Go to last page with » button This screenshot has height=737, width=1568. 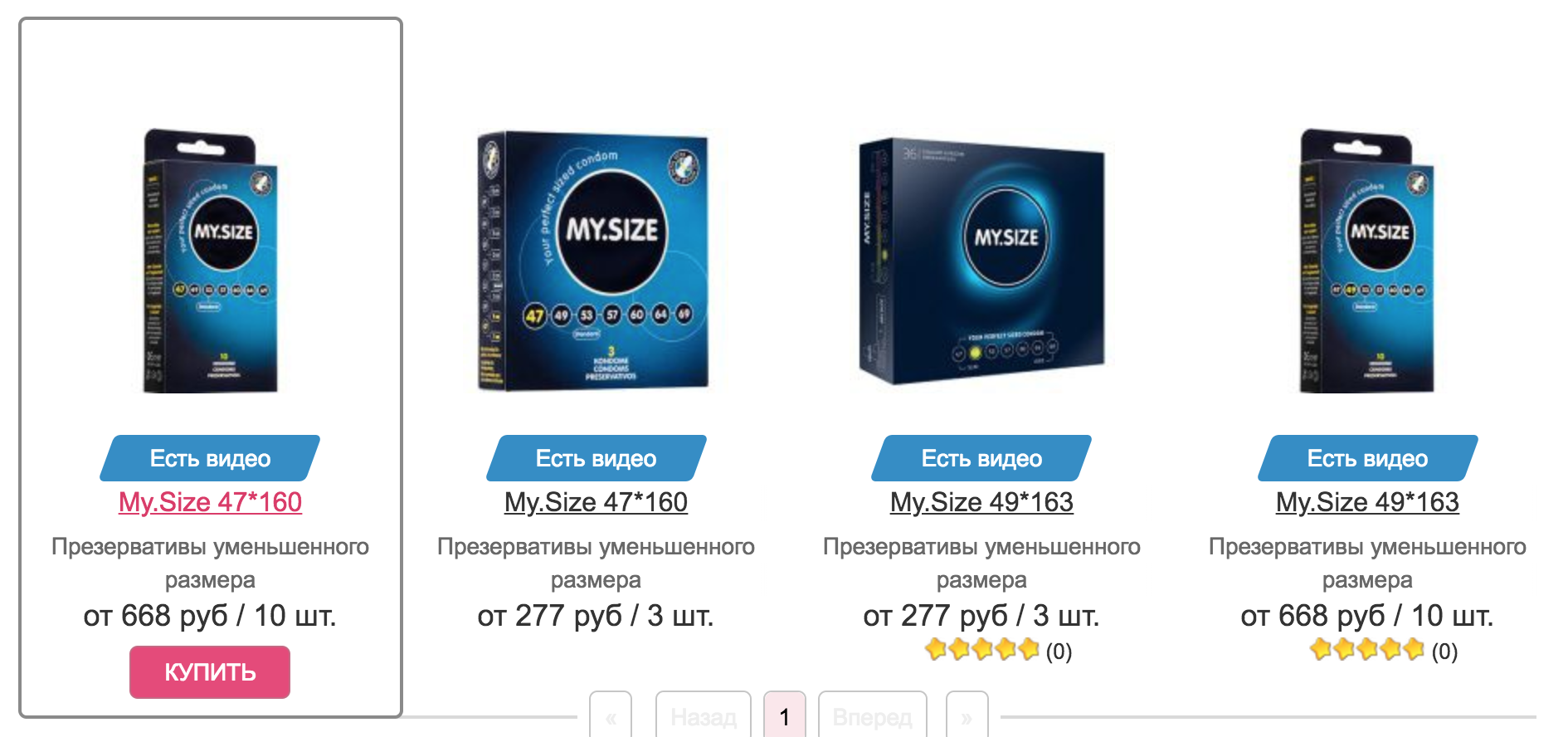(x=967, y=716)
